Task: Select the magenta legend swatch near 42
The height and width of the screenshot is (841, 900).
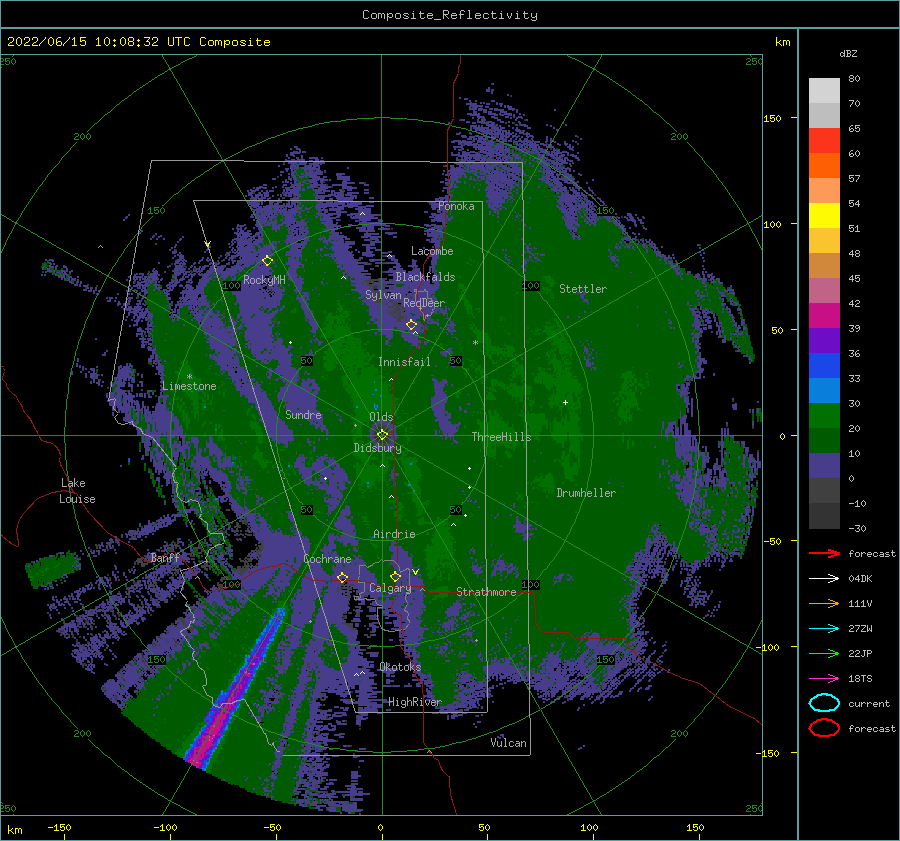Action: pos(824,315)
